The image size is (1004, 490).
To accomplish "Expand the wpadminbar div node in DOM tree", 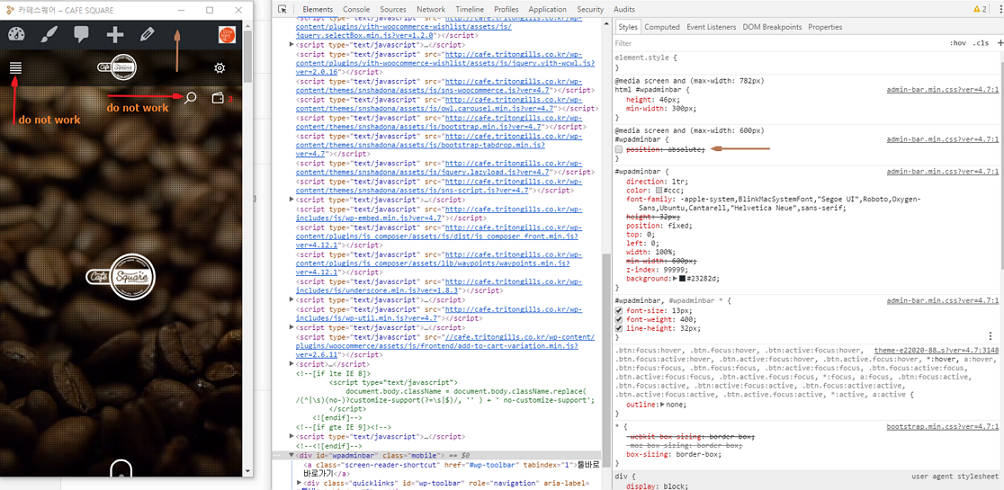I will point(290,455).
